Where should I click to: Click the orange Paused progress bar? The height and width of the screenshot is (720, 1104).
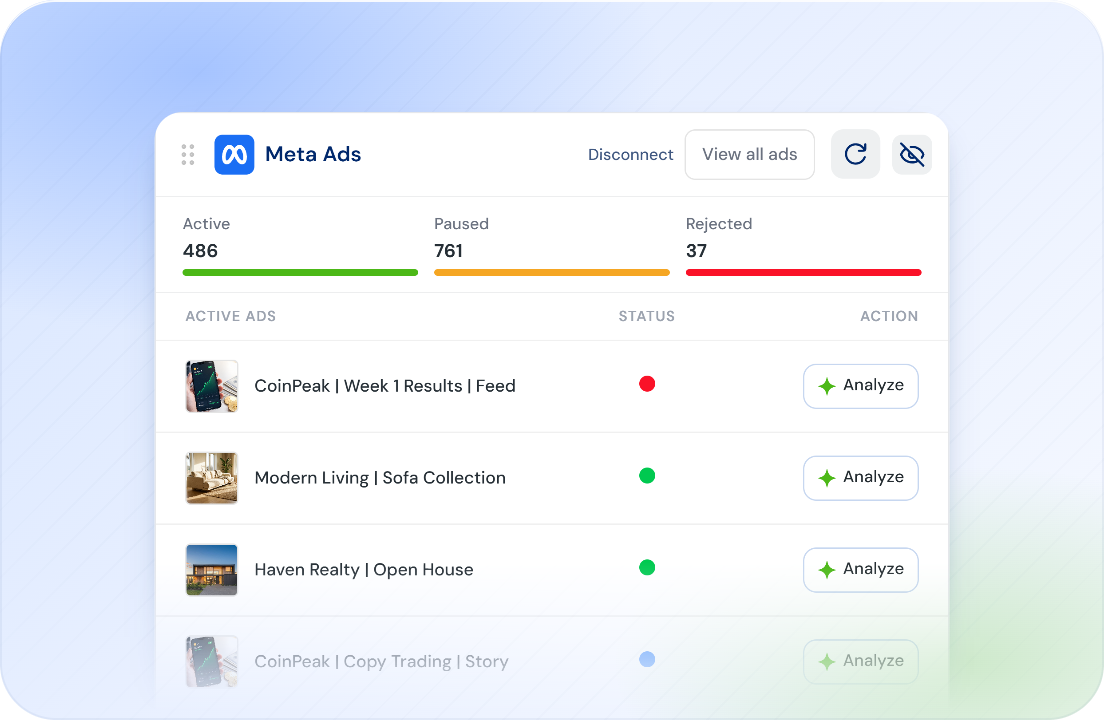click(552, 272)
